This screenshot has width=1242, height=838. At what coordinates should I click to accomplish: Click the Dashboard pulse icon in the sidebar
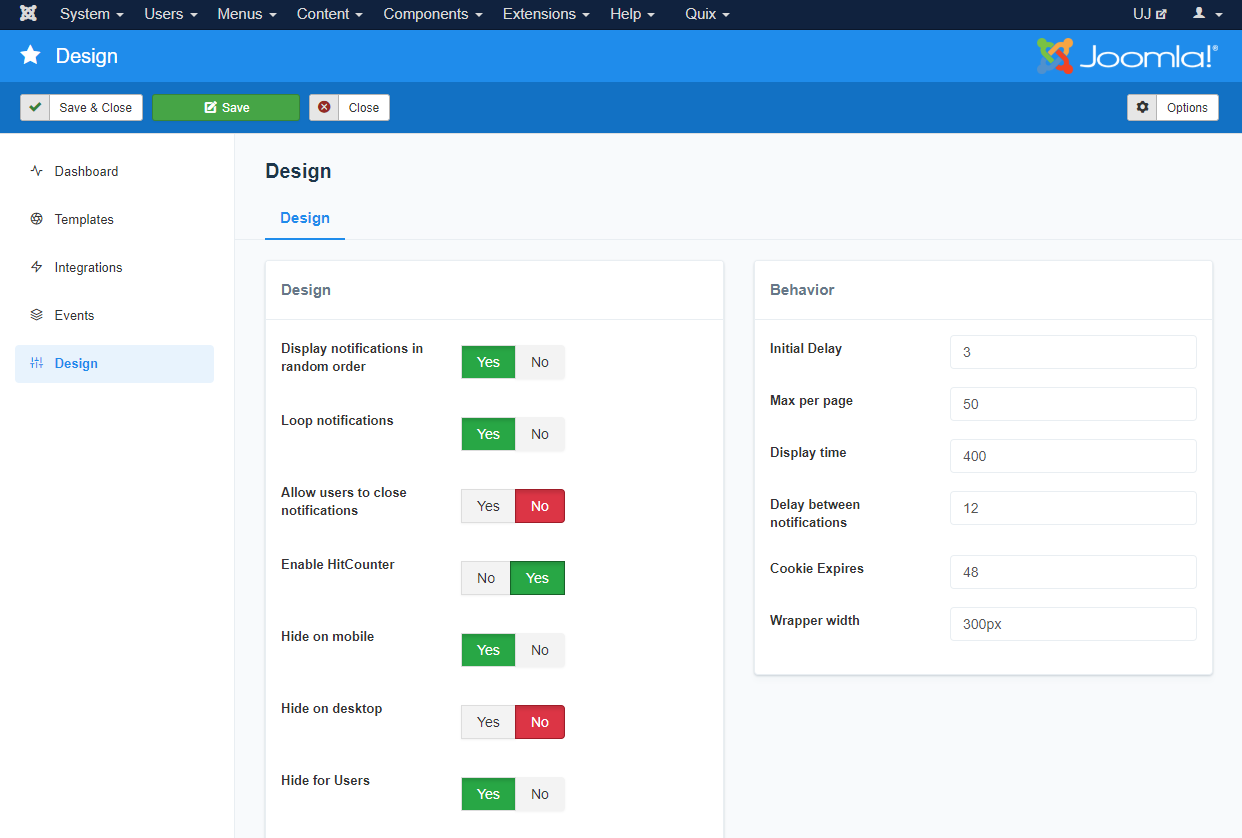point(37,171)
